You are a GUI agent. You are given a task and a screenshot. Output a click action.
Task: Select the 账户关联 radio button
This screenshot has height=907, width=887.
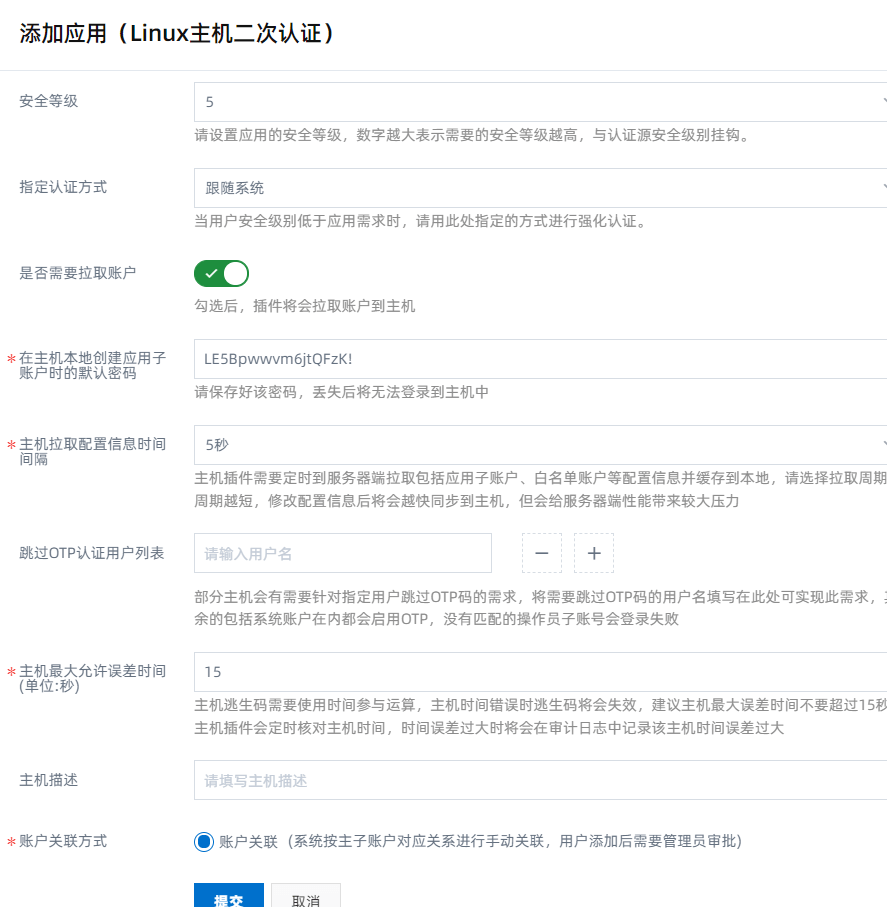[204, 841]
